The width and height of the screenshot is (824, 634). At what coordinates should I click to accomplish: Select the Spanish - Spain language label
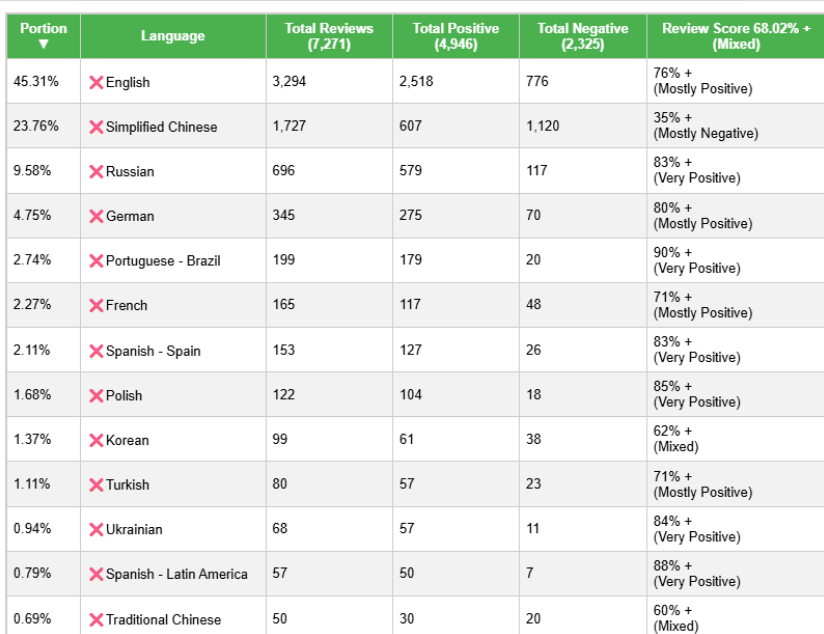point(153,351)
